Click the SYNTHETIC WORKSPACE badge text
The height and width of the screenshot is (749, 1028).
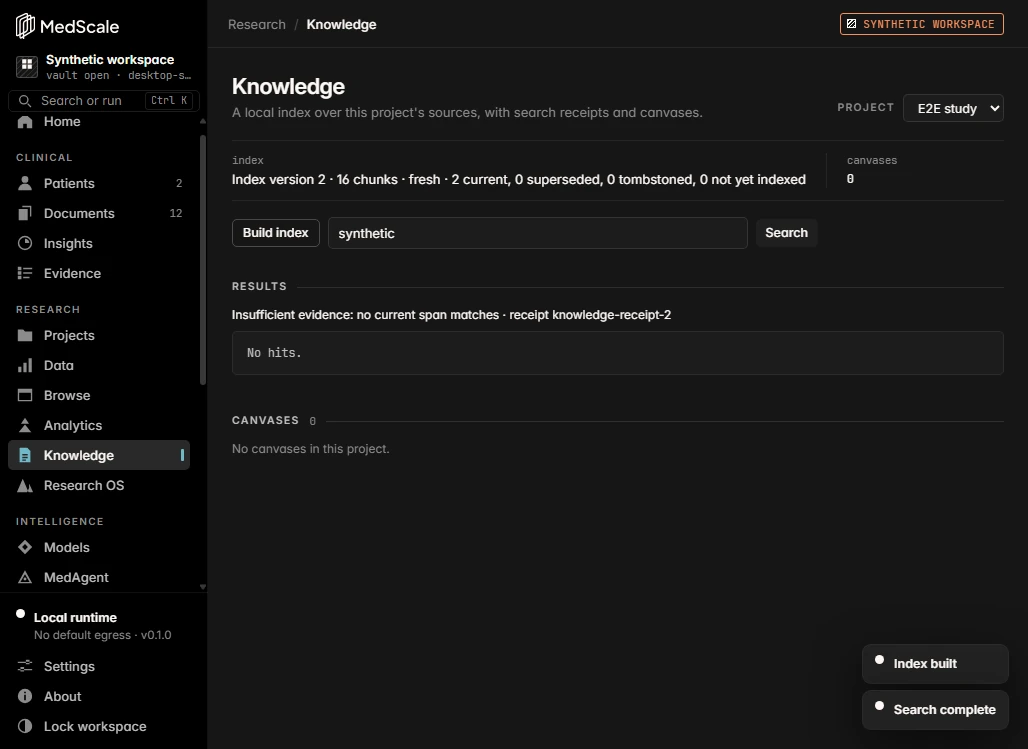928,24
